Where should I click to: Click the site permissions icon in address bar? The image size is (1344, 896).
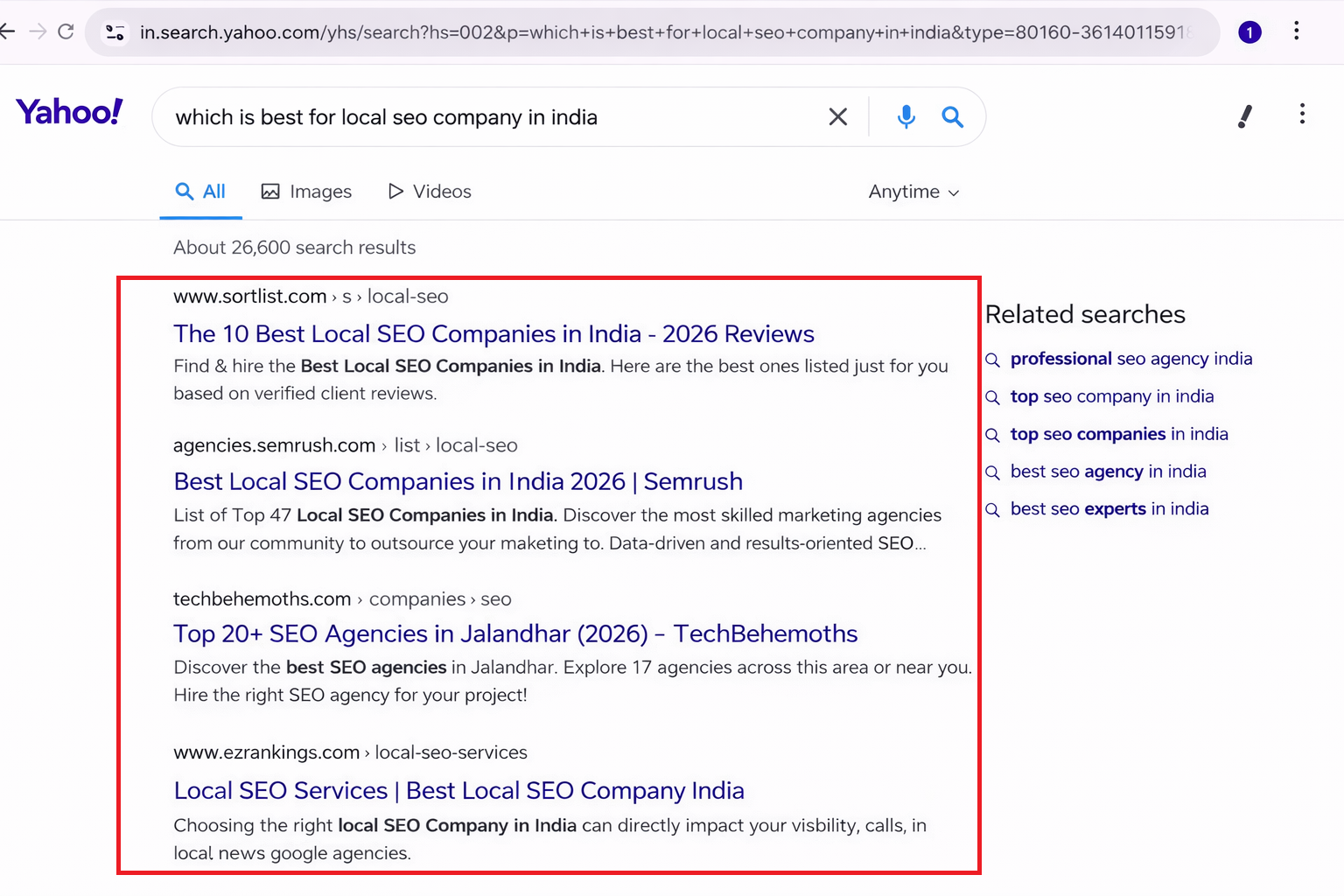[x=115, y=32]
